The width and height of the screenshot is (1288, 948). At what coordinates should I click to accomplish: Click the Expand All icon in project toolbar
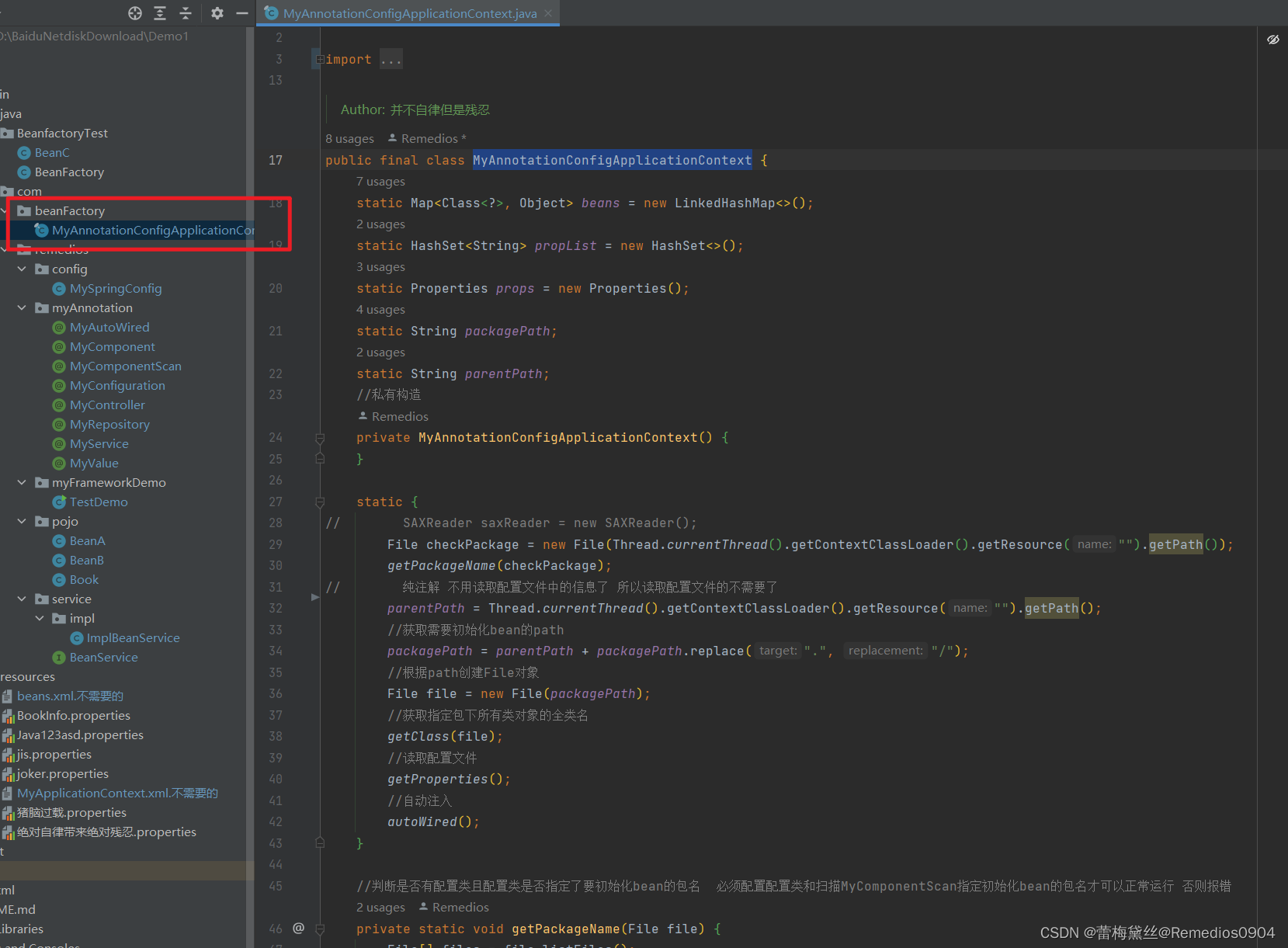pos(160,13)
